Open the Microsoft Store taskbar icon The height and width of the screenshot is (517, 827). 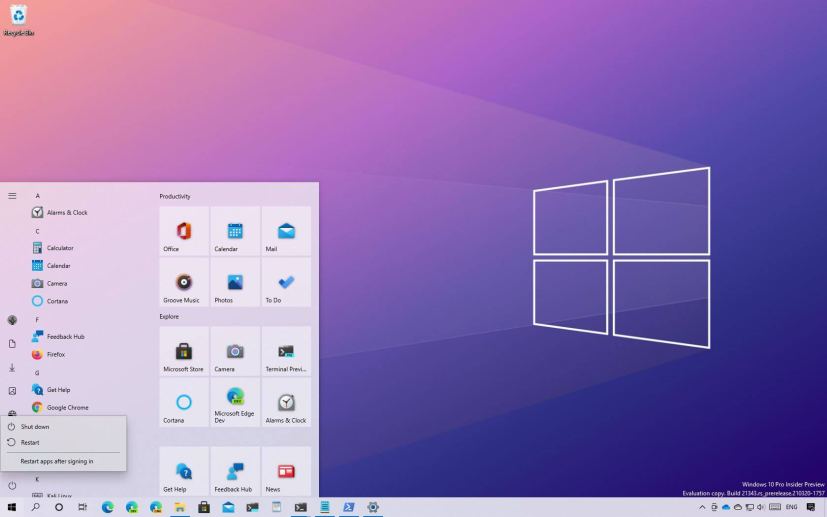[204, 508]
